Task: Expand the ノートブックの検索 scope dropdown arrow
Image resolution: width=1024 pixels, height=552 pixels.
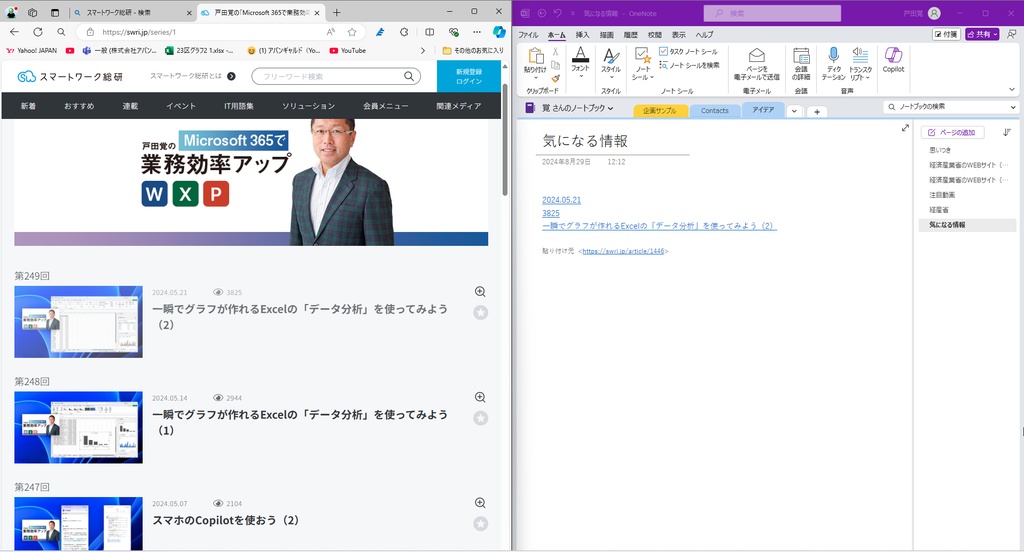Action: (x=1013, y=107)
